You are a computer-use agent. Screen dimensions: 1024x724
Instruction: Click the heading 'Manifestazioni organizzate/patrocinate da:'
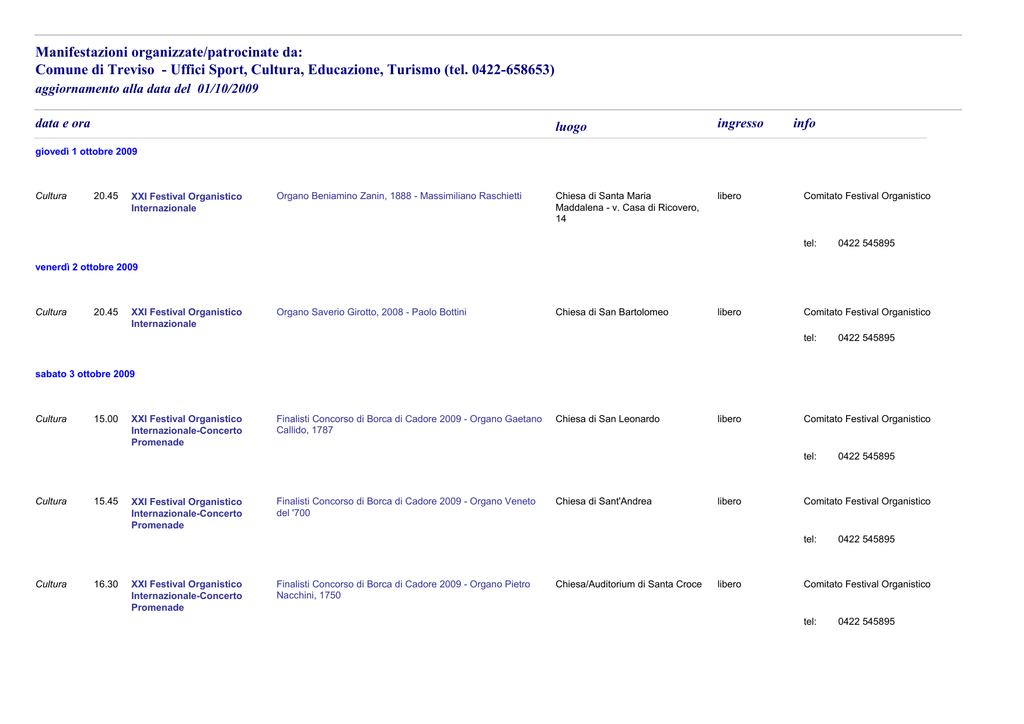pos(169,52)
